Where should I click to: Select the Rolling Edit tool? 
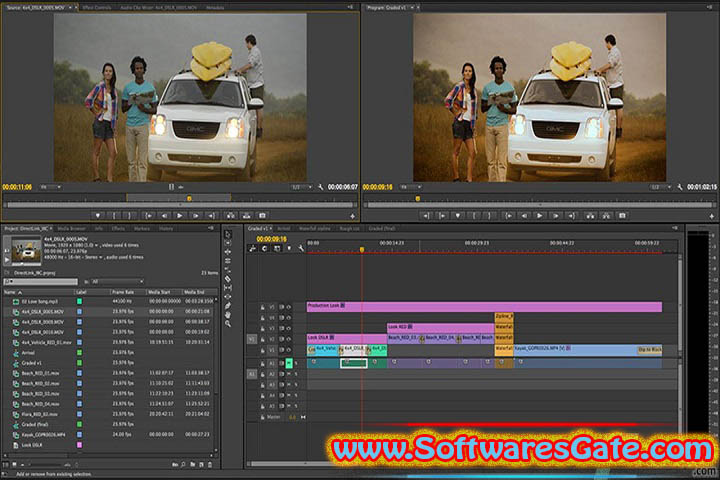(228, 261)
